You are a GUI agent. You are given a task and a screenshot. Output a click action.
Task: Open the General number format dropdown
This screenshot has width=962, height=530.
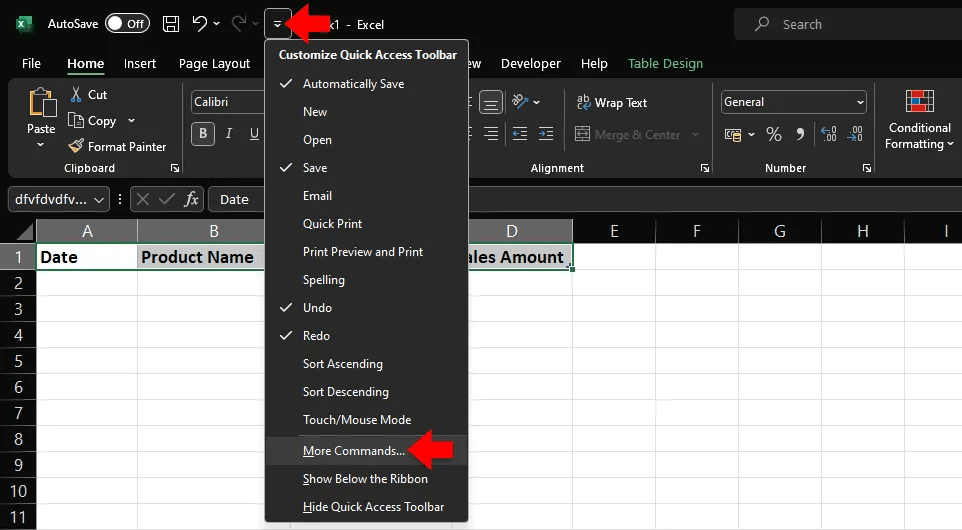click(860, 102)
